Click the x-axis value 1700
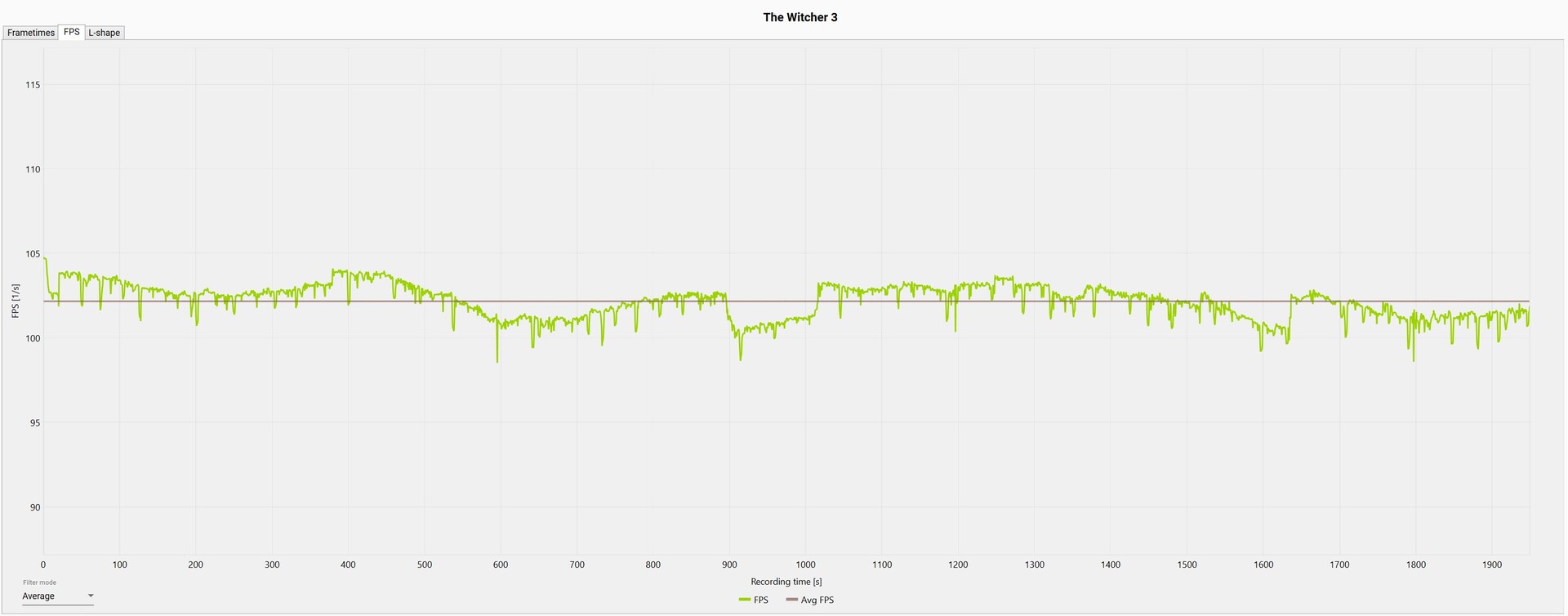The width and height of the screenshot is (1568, 616). click(1339, 565)
